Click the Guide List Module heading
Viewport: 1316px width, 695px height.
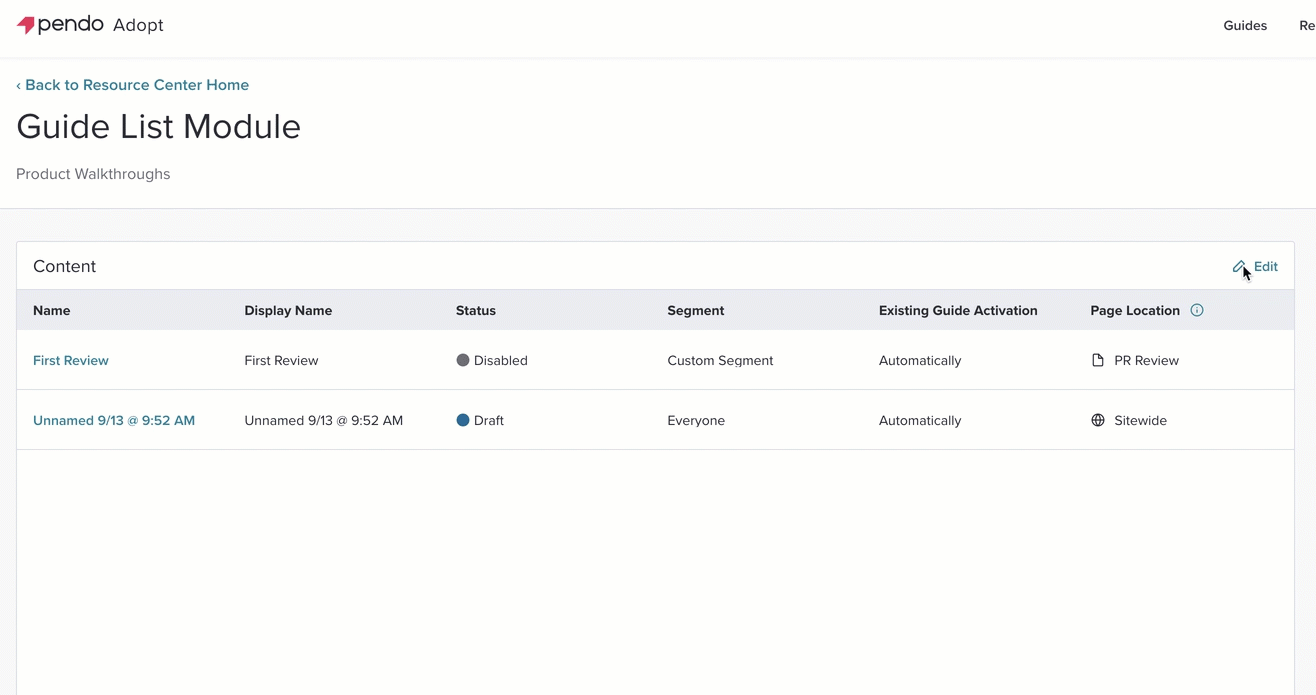(158, 127)
